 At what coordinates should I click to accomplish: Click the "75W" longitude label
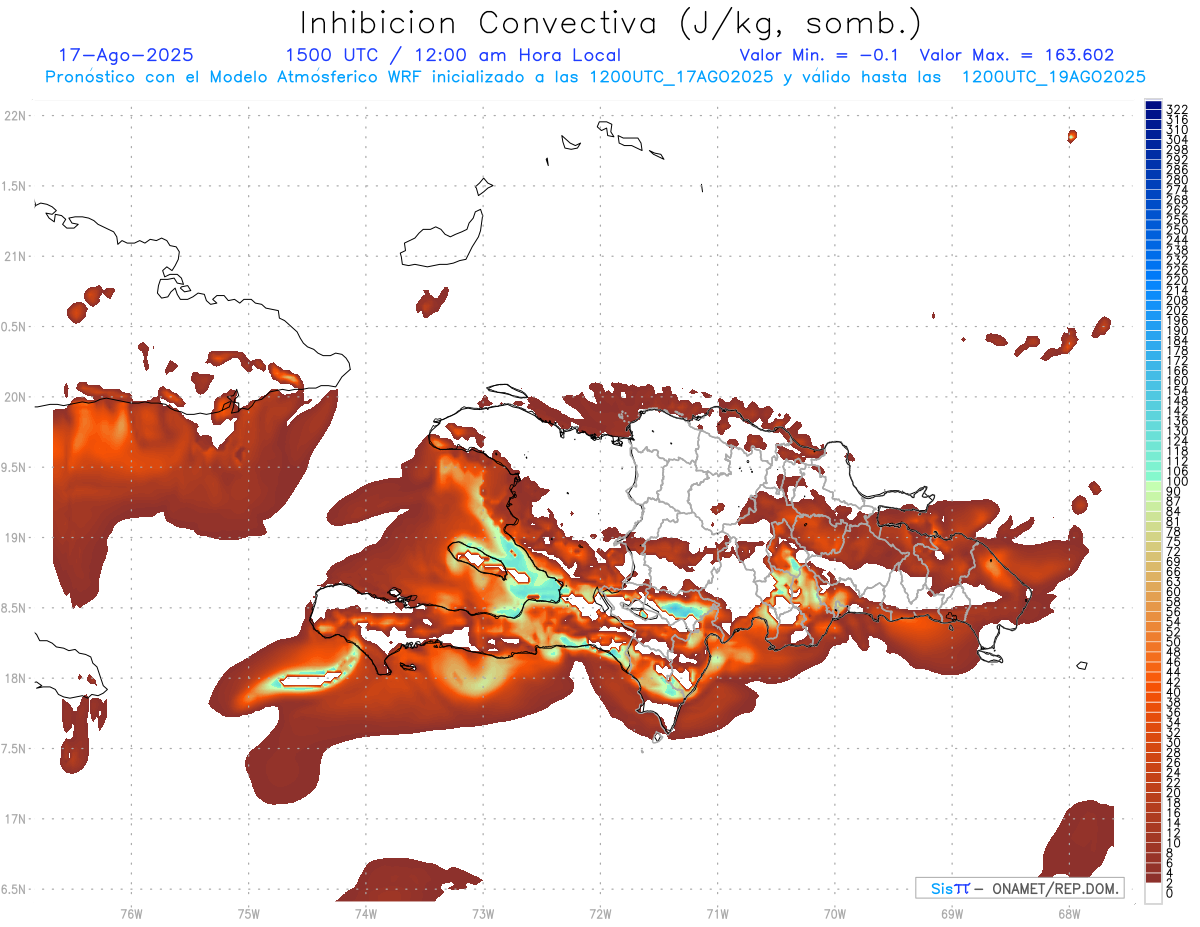[248, 913]
